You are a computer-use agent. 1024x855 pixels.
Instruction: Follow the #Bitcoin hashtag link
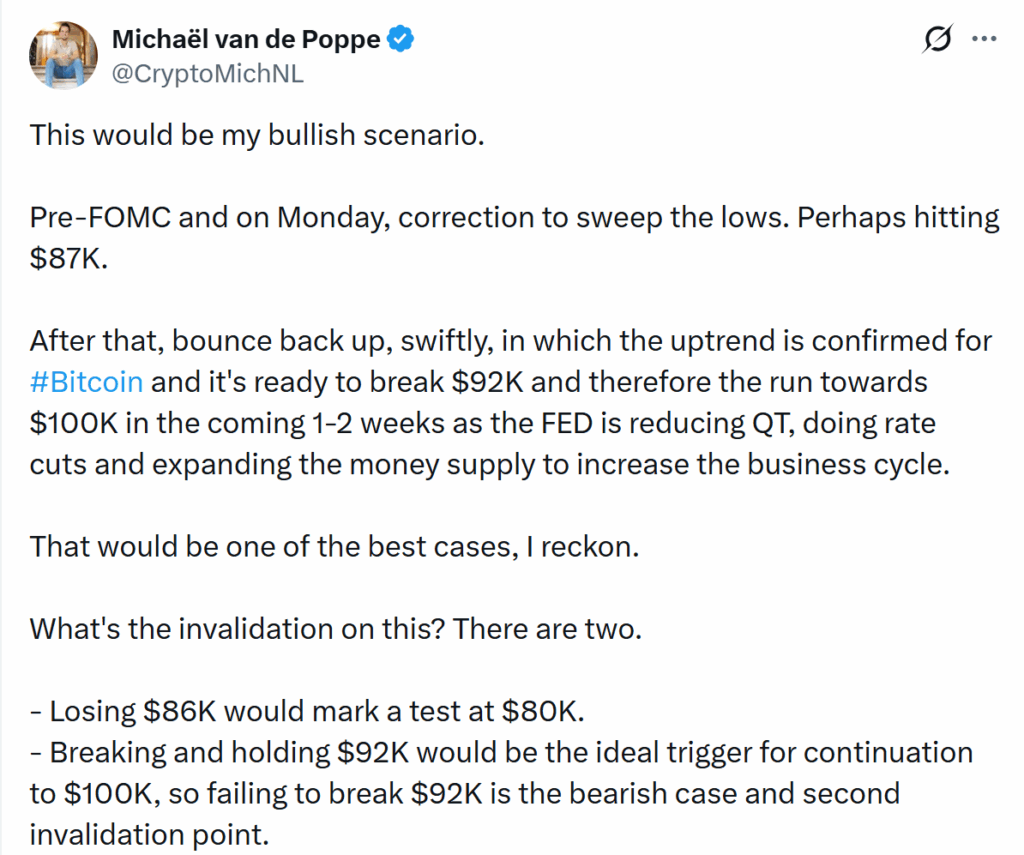(86, 382)
